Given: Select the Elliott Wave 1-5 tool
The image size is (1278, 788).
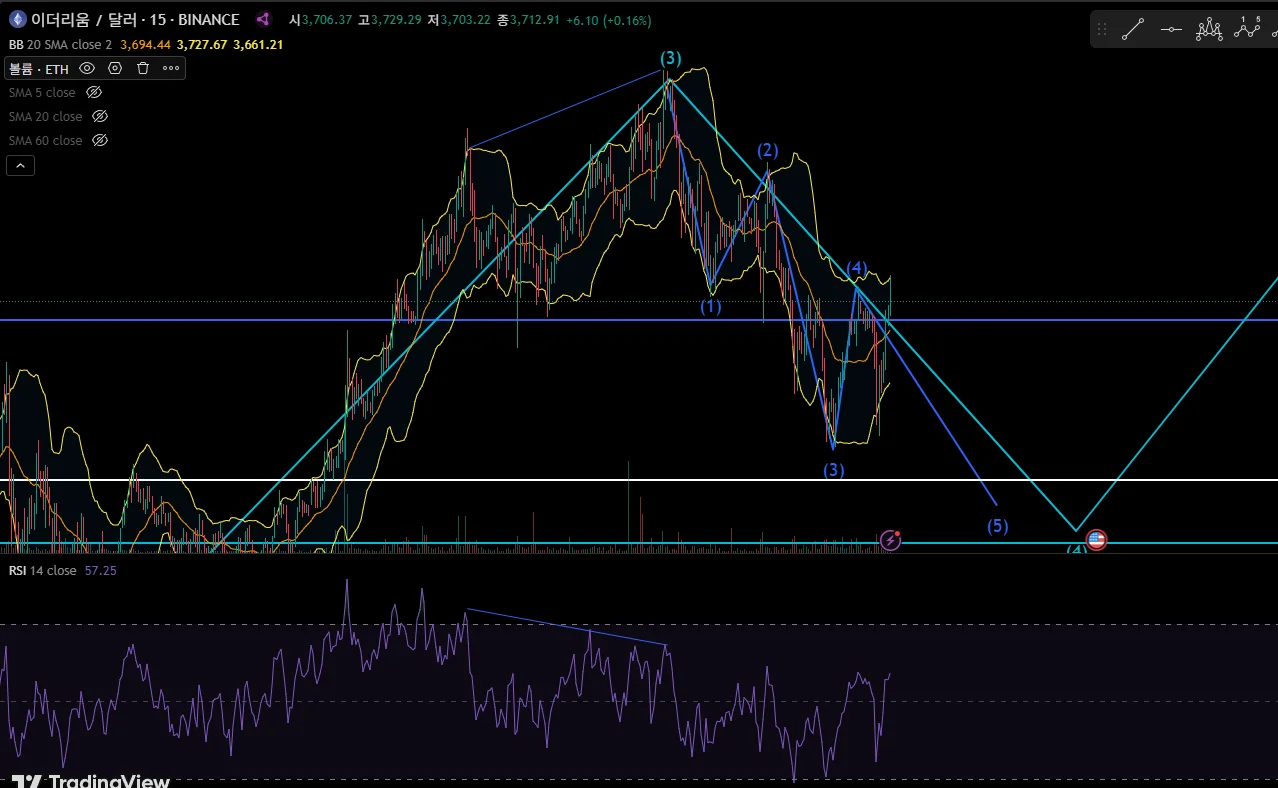Looking at the screenshot, I should pyautogui.click(x=1247, y=28).
